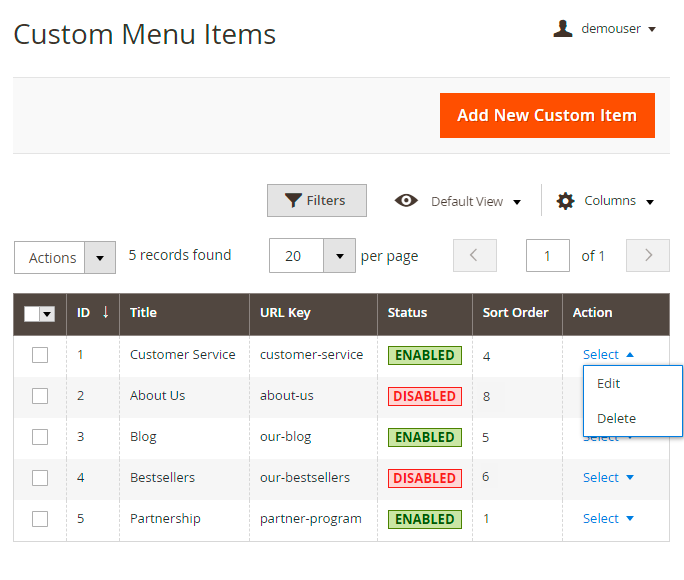Image resolution: width=684 pixels, height=580 pixels.
Task: Expand Select action for Bestsellers row
Action: click(x=608, y=478)
